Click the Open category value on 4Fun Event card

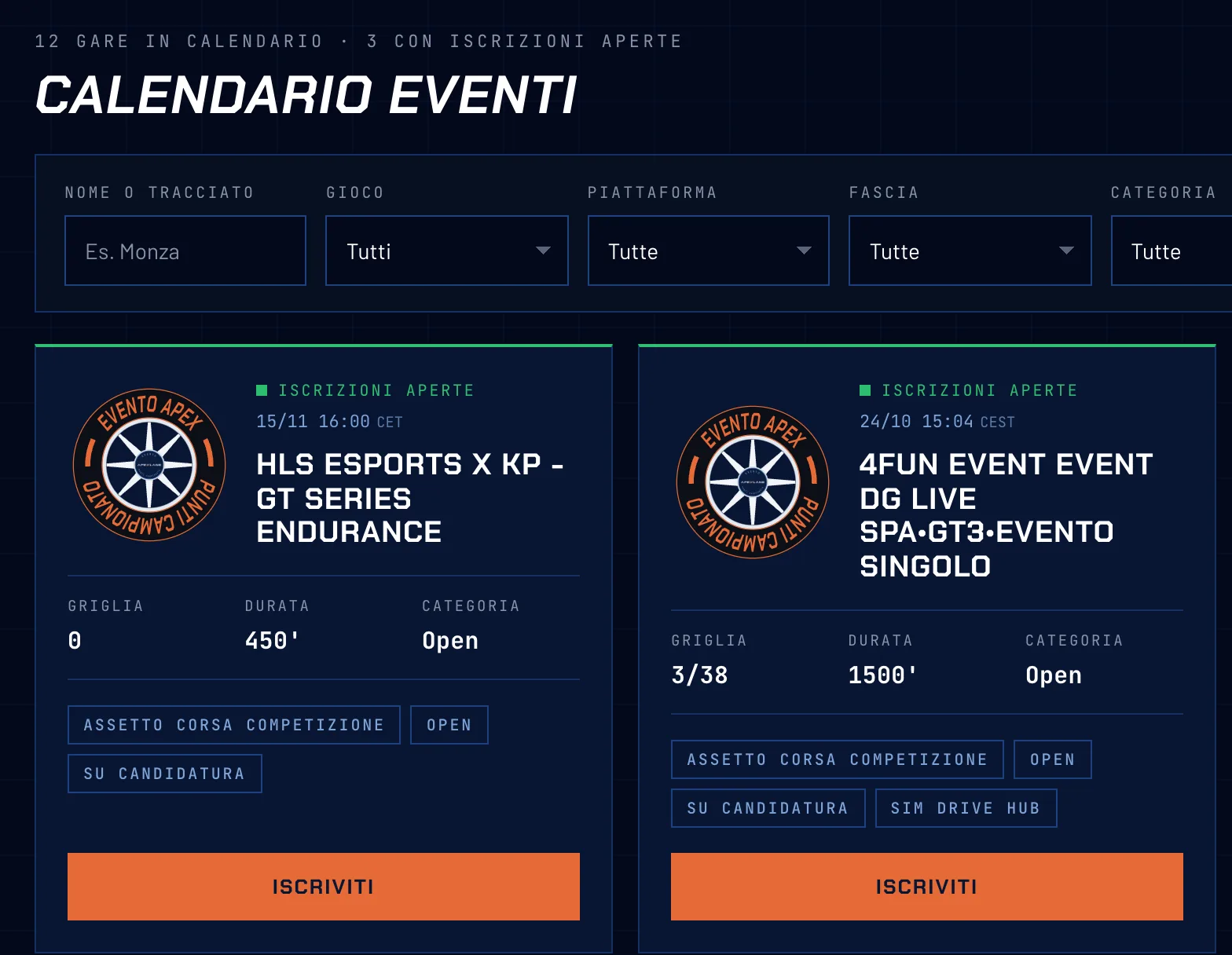[x=1054, y=675]
